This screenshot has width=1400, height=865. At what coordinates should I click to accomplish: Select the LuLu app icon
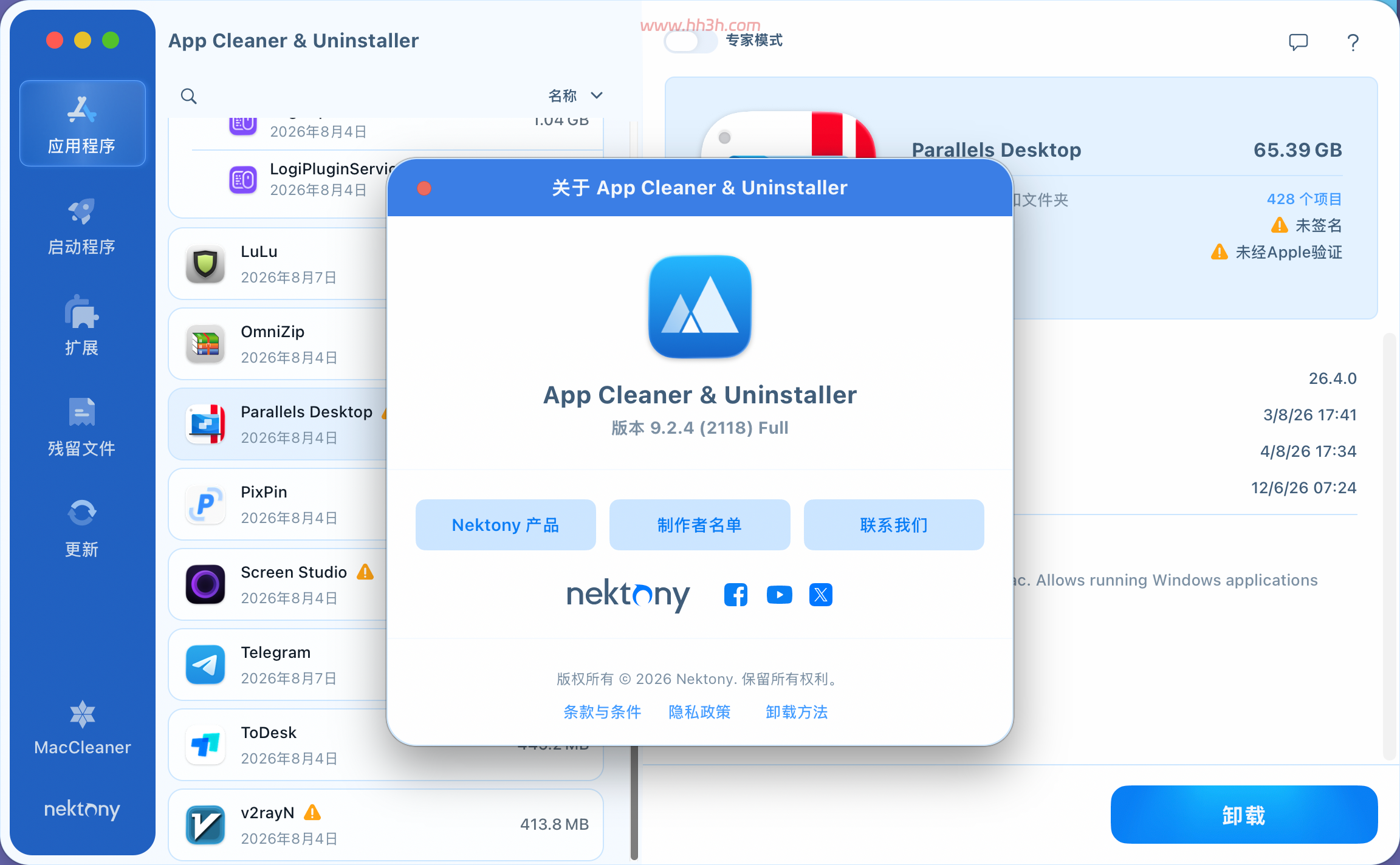tap(205, 264)
